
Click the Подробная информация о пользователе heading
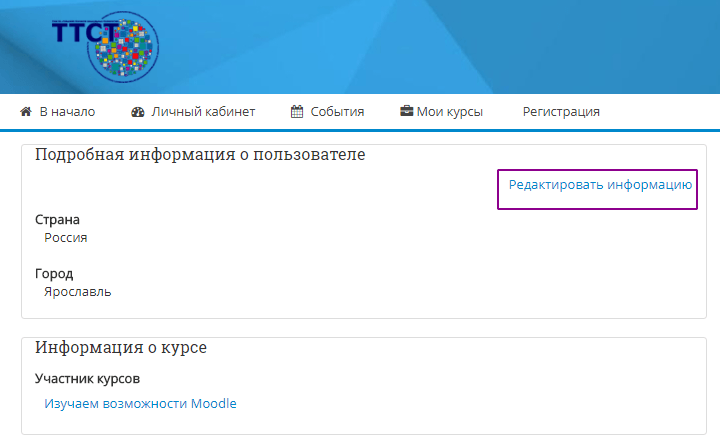[x=200, y=155]
